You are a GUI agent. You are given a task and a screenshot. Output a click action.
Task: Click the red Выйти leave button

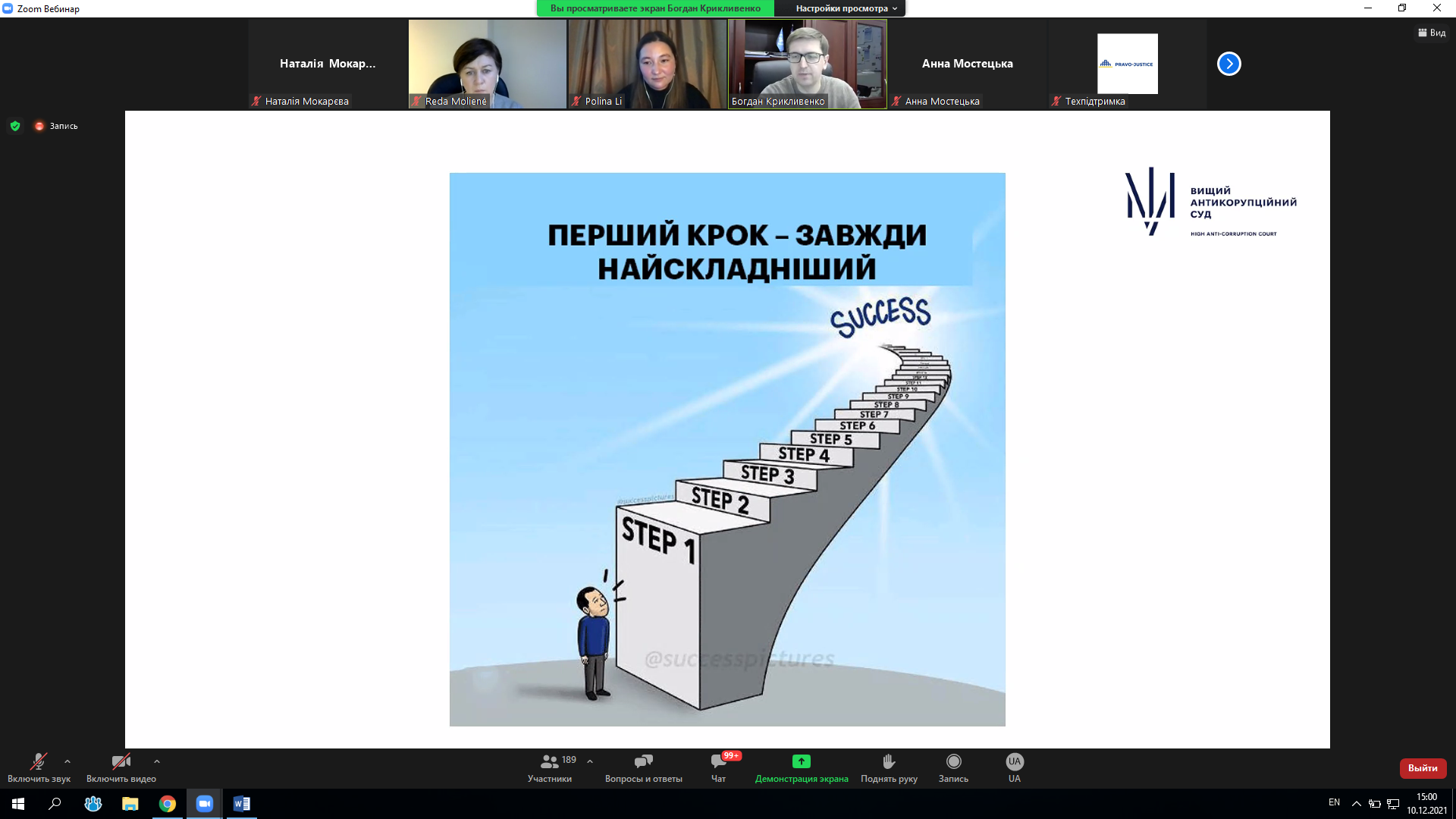[1423, 768]
